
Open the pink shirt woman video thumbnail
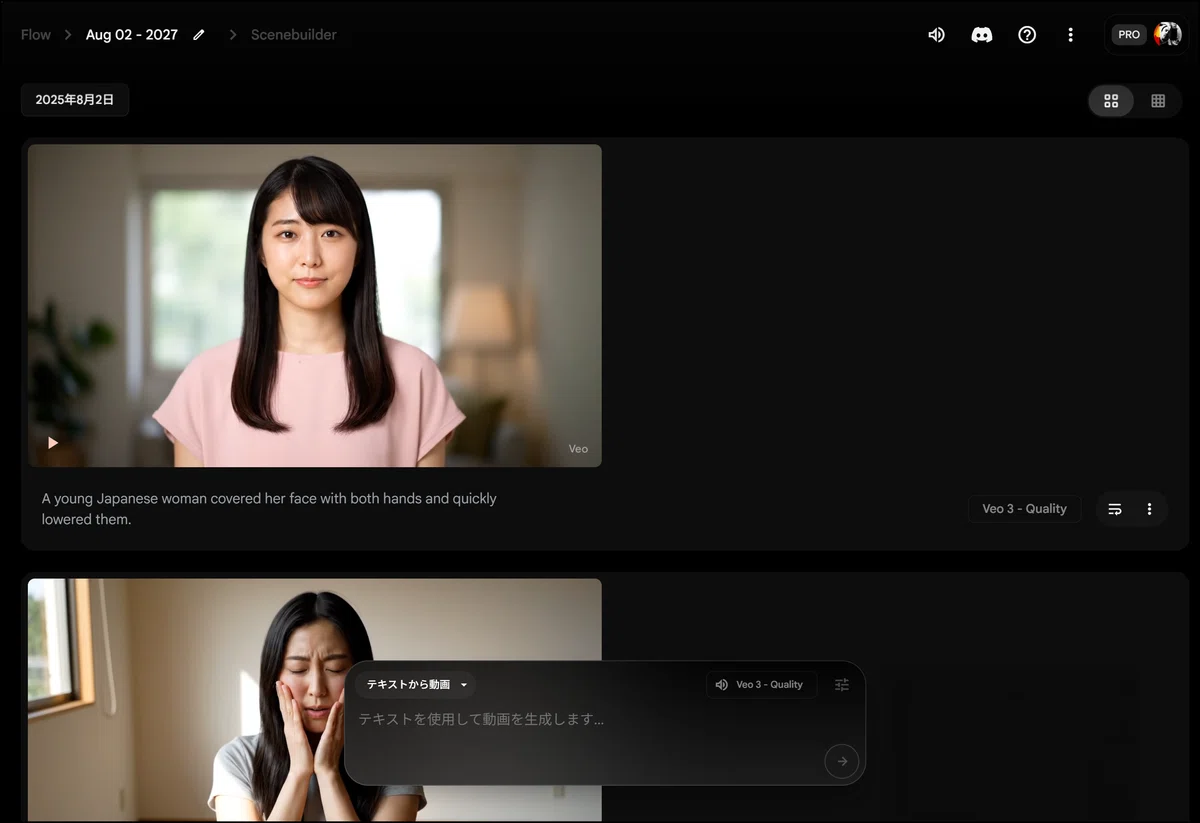pos(315,306)
